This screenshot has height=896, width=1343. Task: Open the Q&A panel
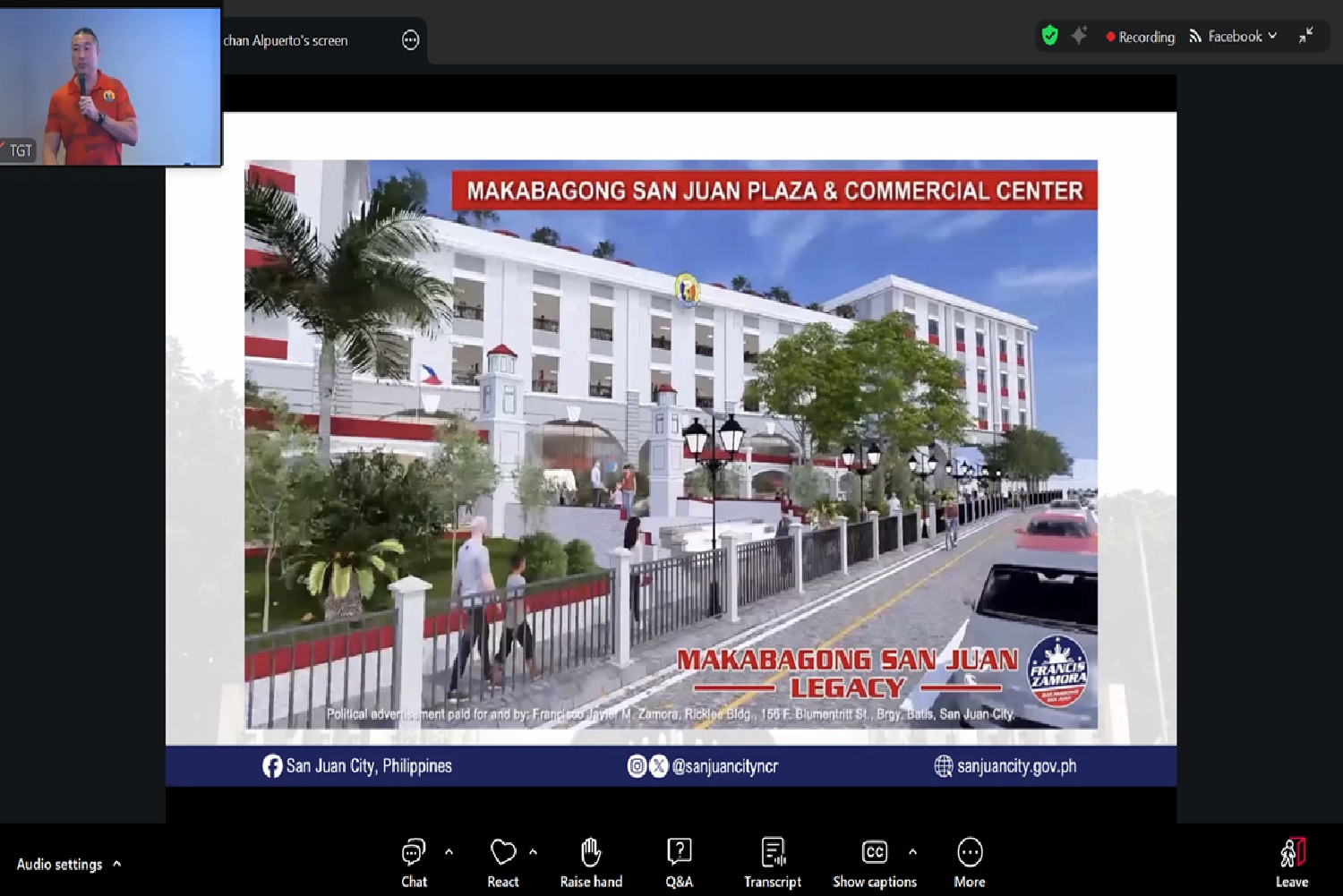click(x=680, y=862)
